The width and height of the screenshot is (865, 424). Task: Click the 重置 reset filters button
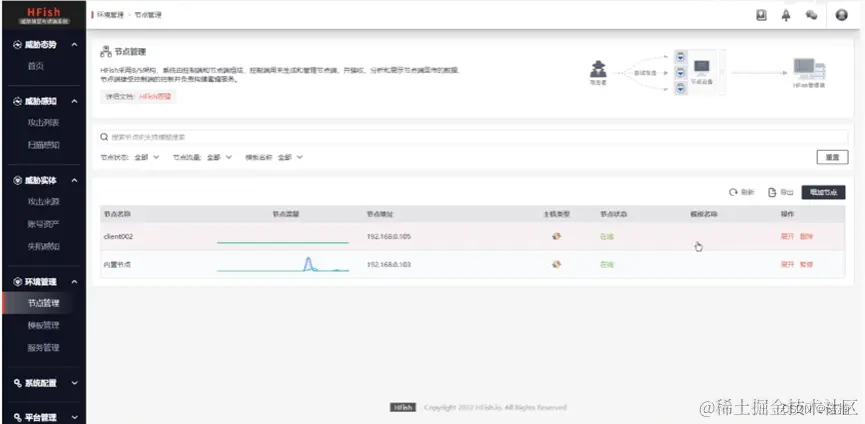point(832,157)
